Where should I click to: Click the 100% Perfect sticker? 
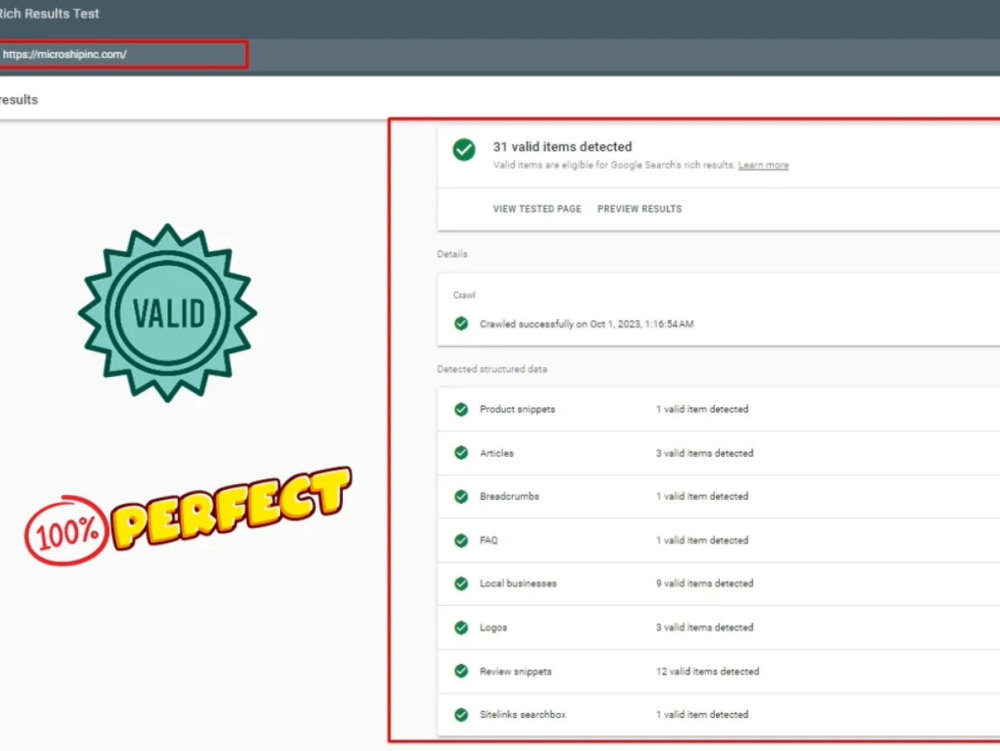point(188,516)
